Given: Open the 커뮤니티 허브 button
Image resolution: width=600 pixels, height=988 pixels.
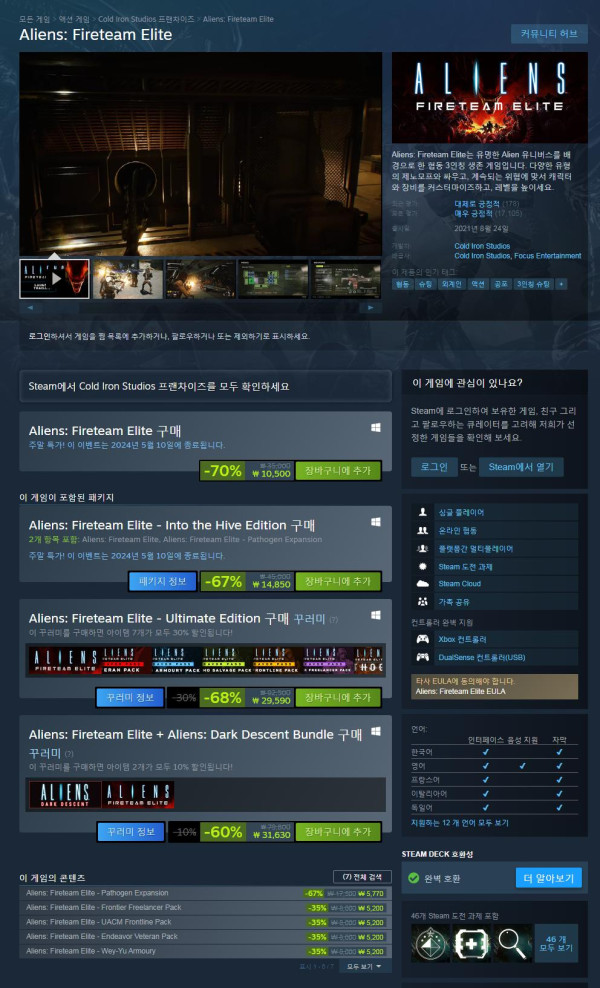Looking at the screenshot, I should [549, 34].
